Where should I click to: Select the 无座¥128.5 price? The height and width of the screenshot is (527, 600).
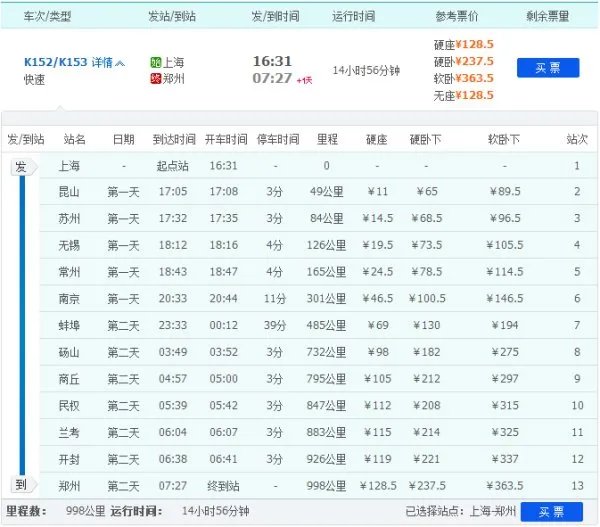point(463,95)
